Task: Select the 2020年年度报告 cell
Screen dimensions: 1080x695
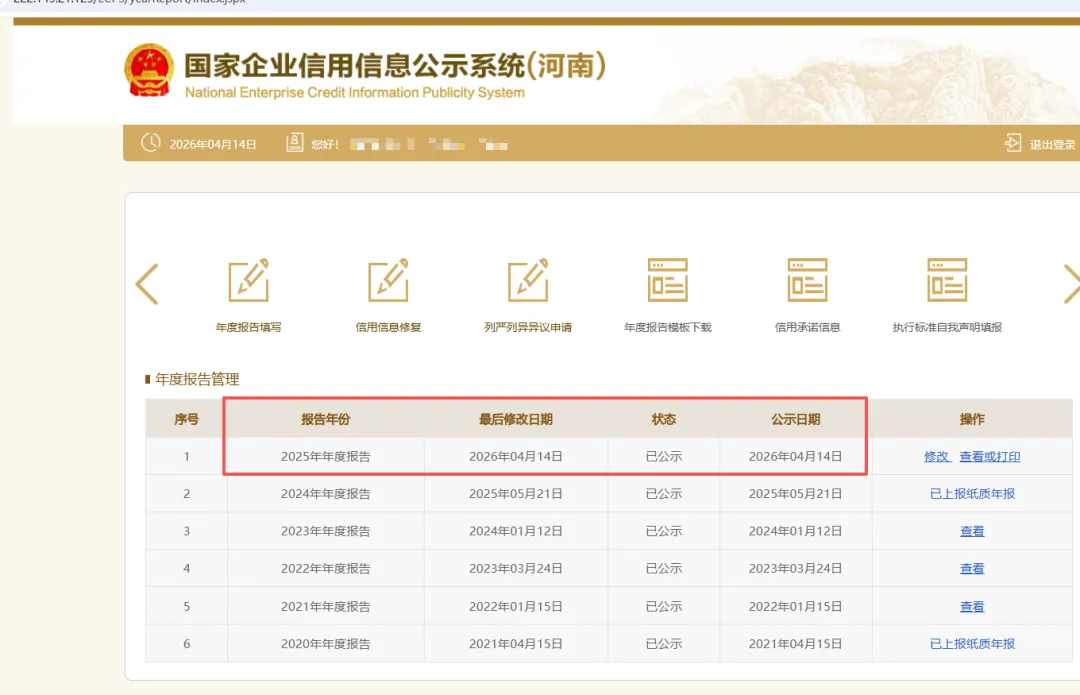Action: tap(326, 643)
